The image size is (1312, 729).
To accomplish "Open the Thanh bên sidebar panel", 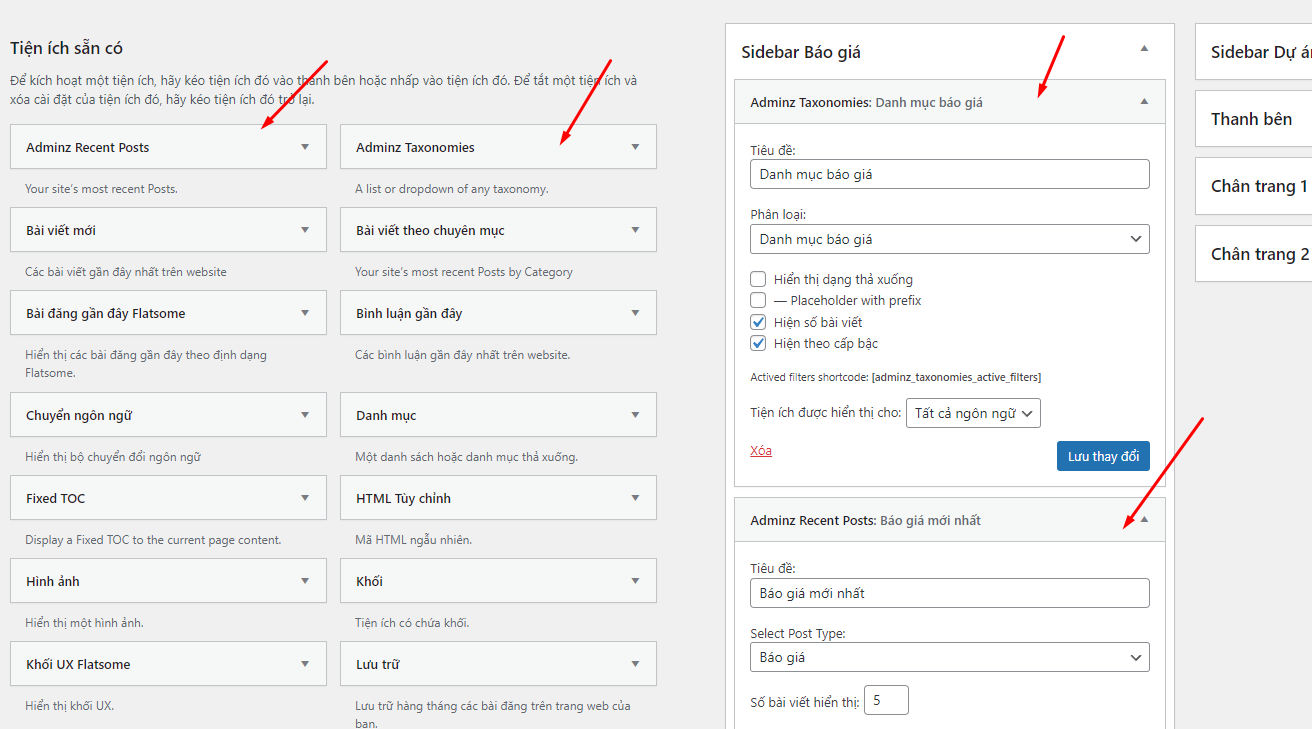I will pyautogui.click(x=1252, y=119).
